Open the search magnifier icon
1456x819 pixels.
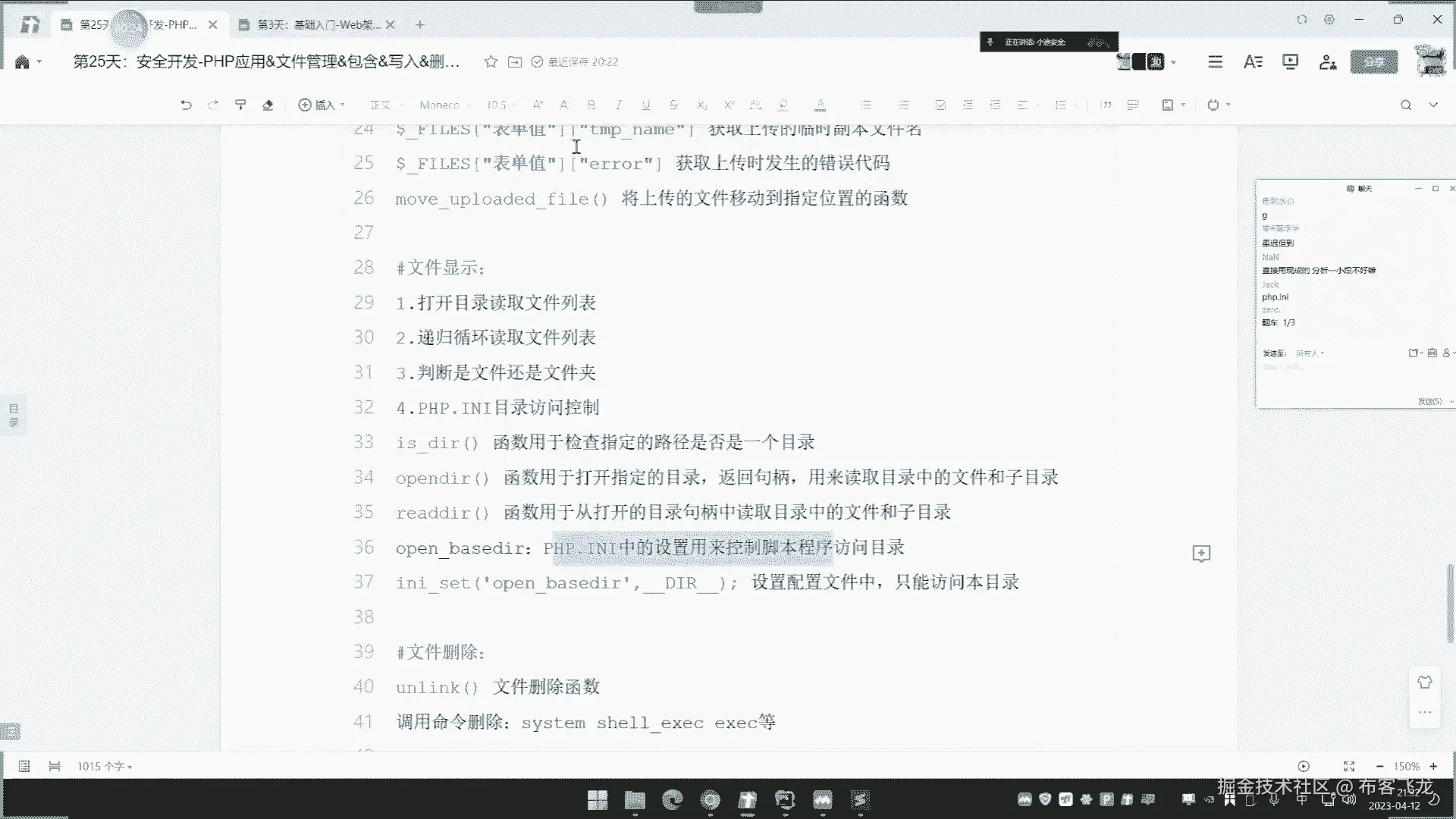(1405, 105)
